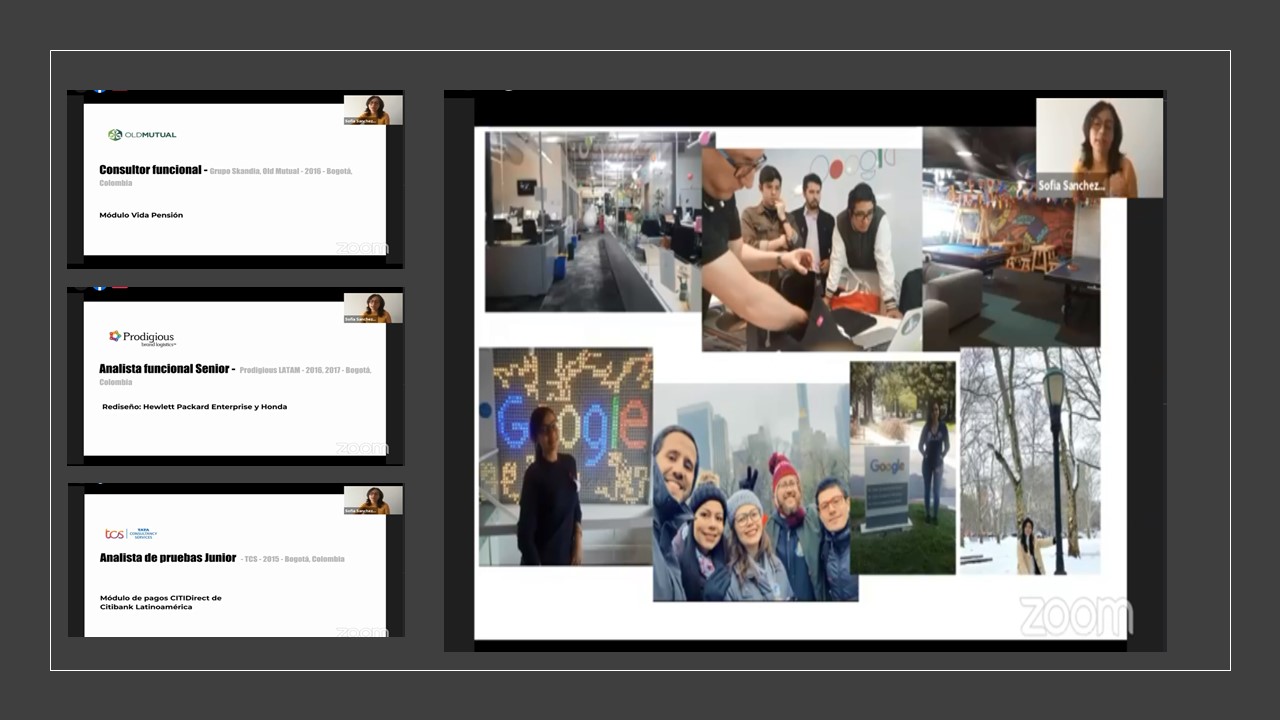Select the Old Mutual slide thumbnail
The height and width of the screenshot is (720, 1280).
[x=235, y=179]
